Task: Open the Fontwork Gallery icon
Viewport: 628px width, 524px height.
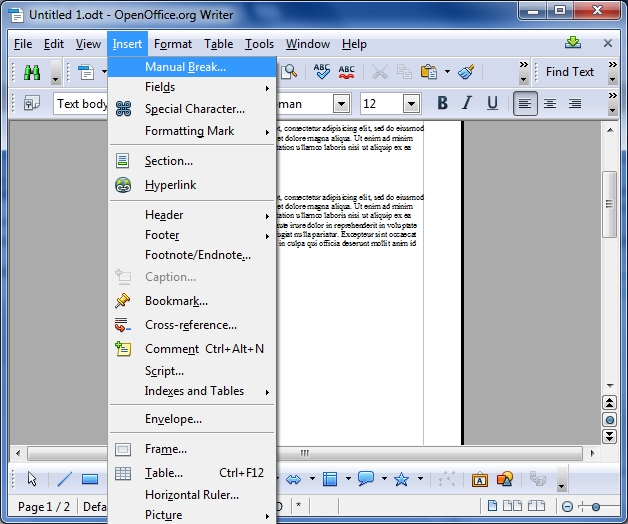Action: click(x=479, y=479)
